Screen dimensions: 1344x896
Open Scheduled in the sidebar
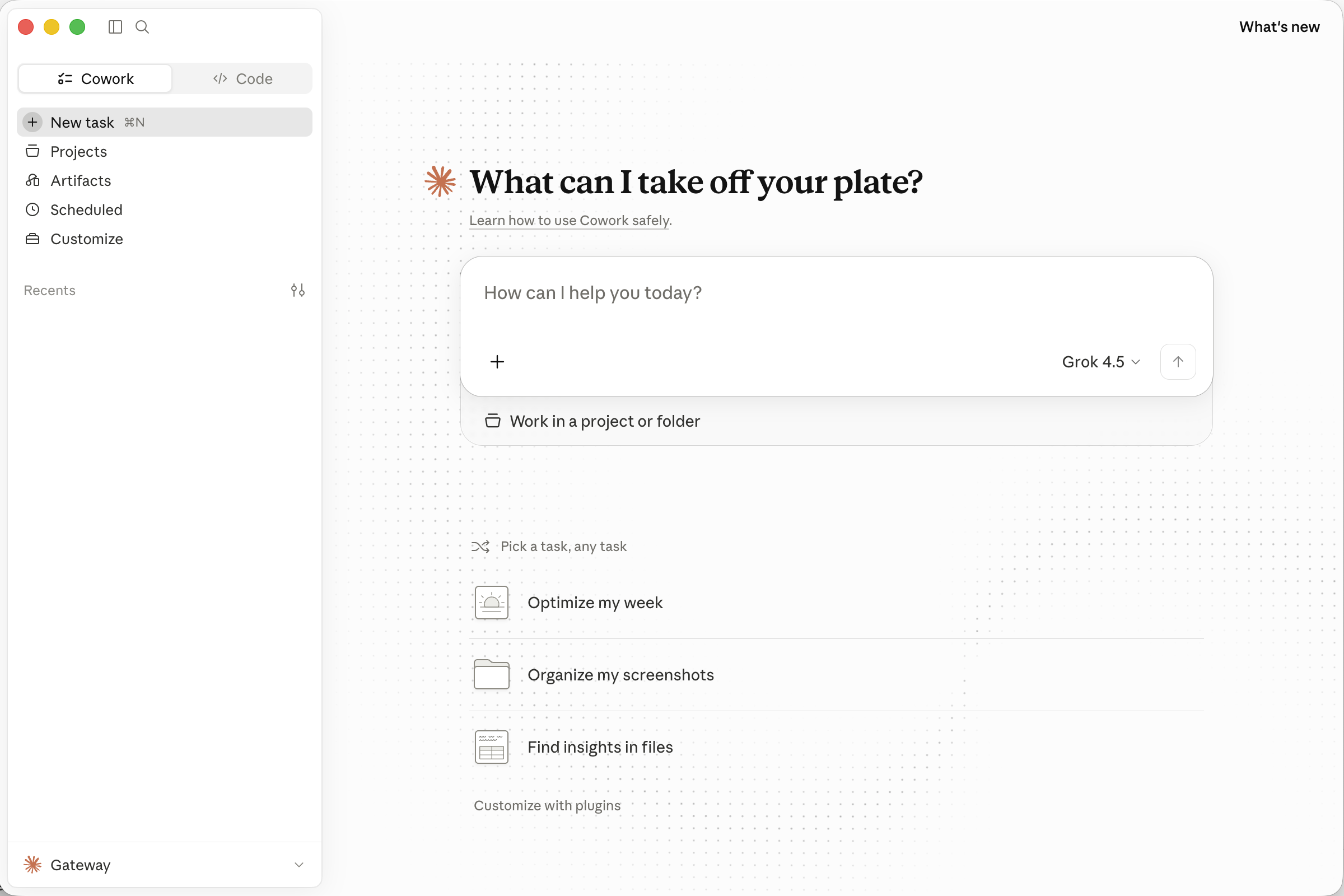click(x=165, y=209)
